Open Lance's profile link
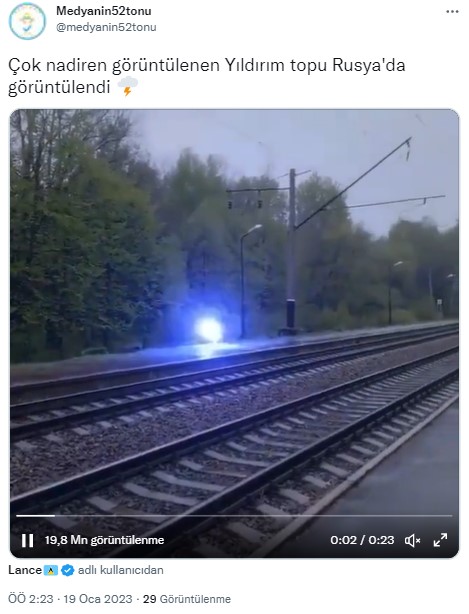Viewport: 469px width, 614px height. click(25, 570)
